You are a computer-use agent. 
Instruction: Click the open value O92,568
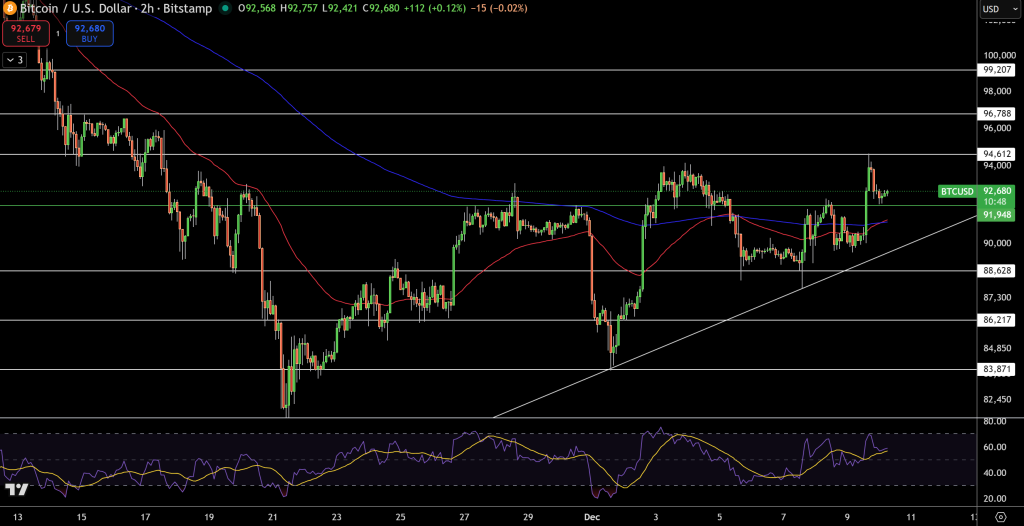(x=259, y=8)
